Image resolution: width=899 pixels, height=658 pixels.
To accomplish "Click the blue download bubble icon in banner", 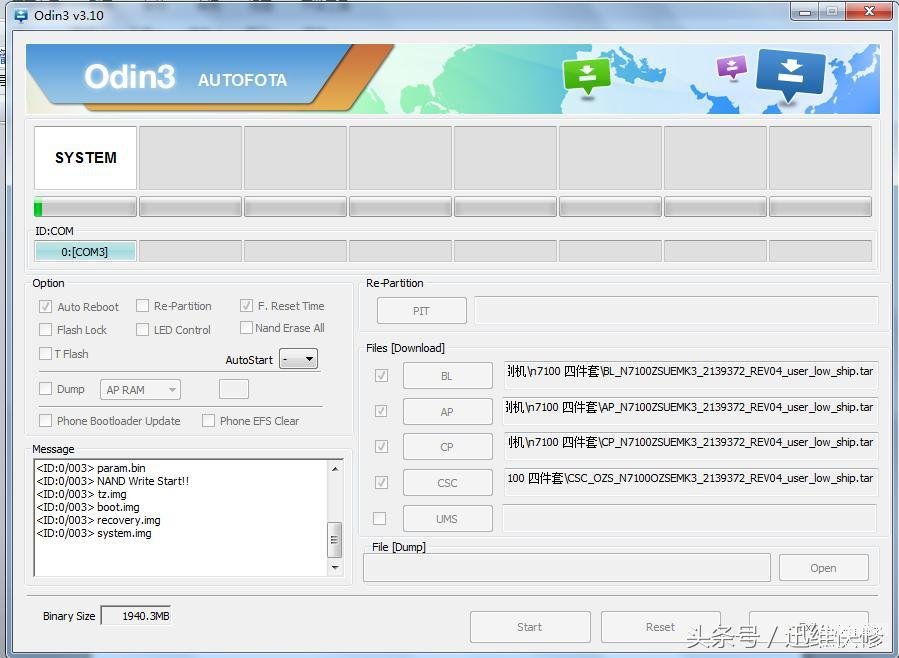I will pos(791,74).
